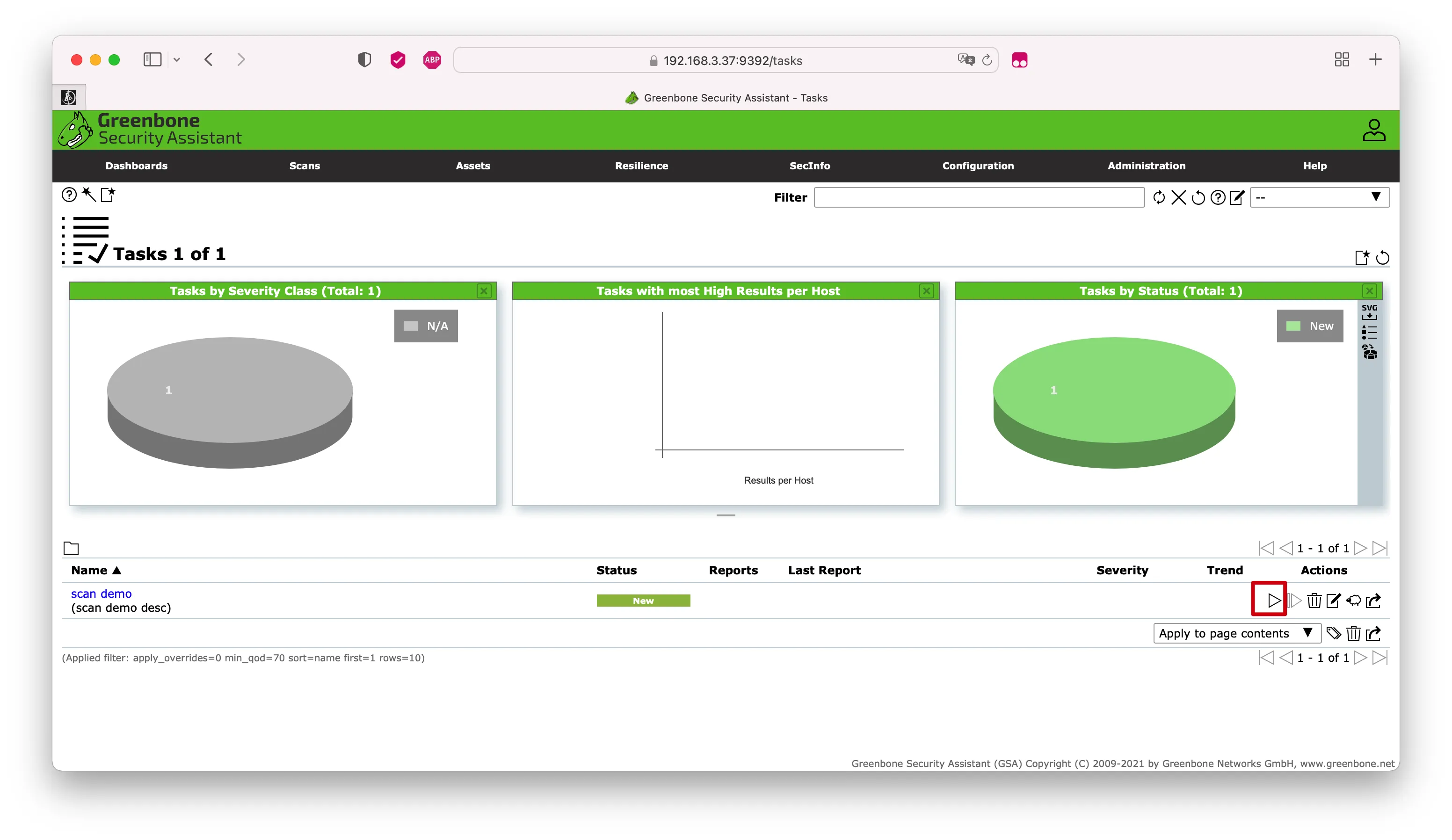Click the Safari address bar
Screen dimensions: 1452x840
(x=726, y=60)
